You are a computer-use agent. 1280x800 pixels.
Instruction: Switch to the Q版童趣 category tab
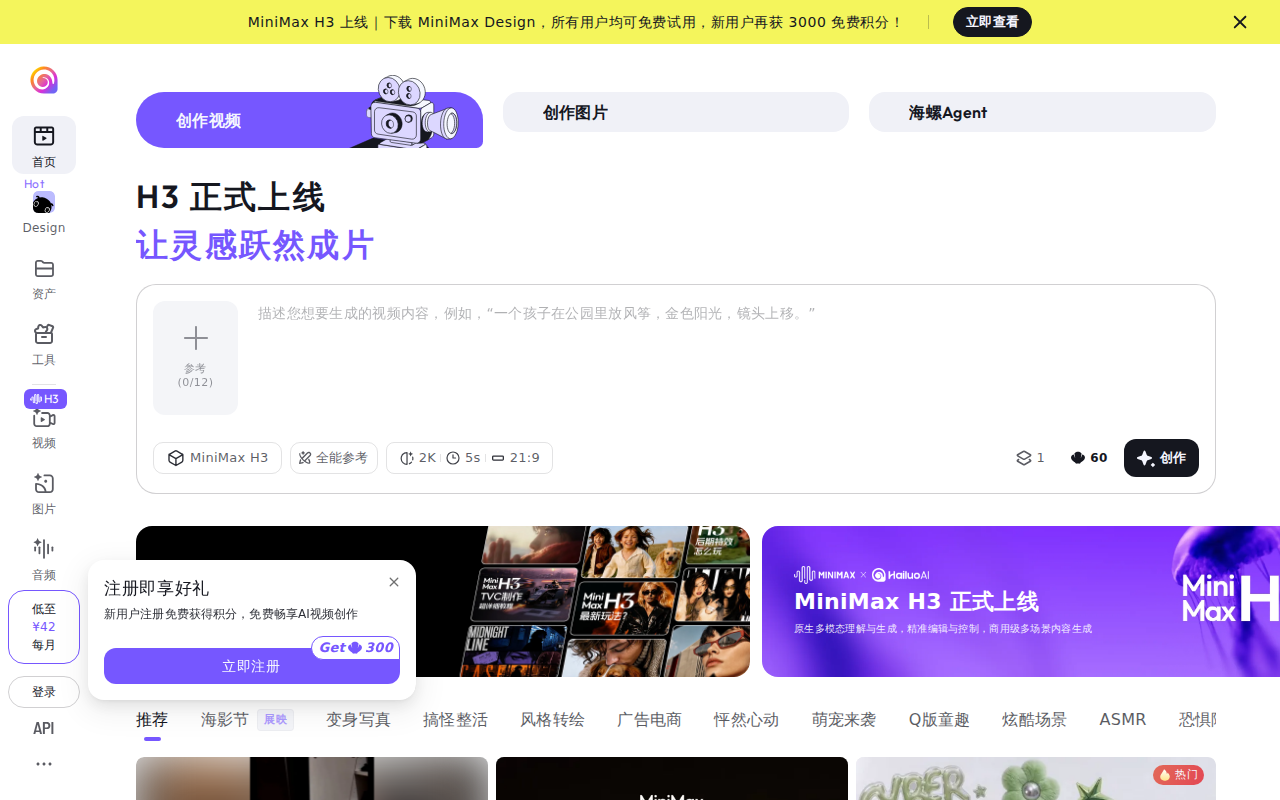(939, 720)
